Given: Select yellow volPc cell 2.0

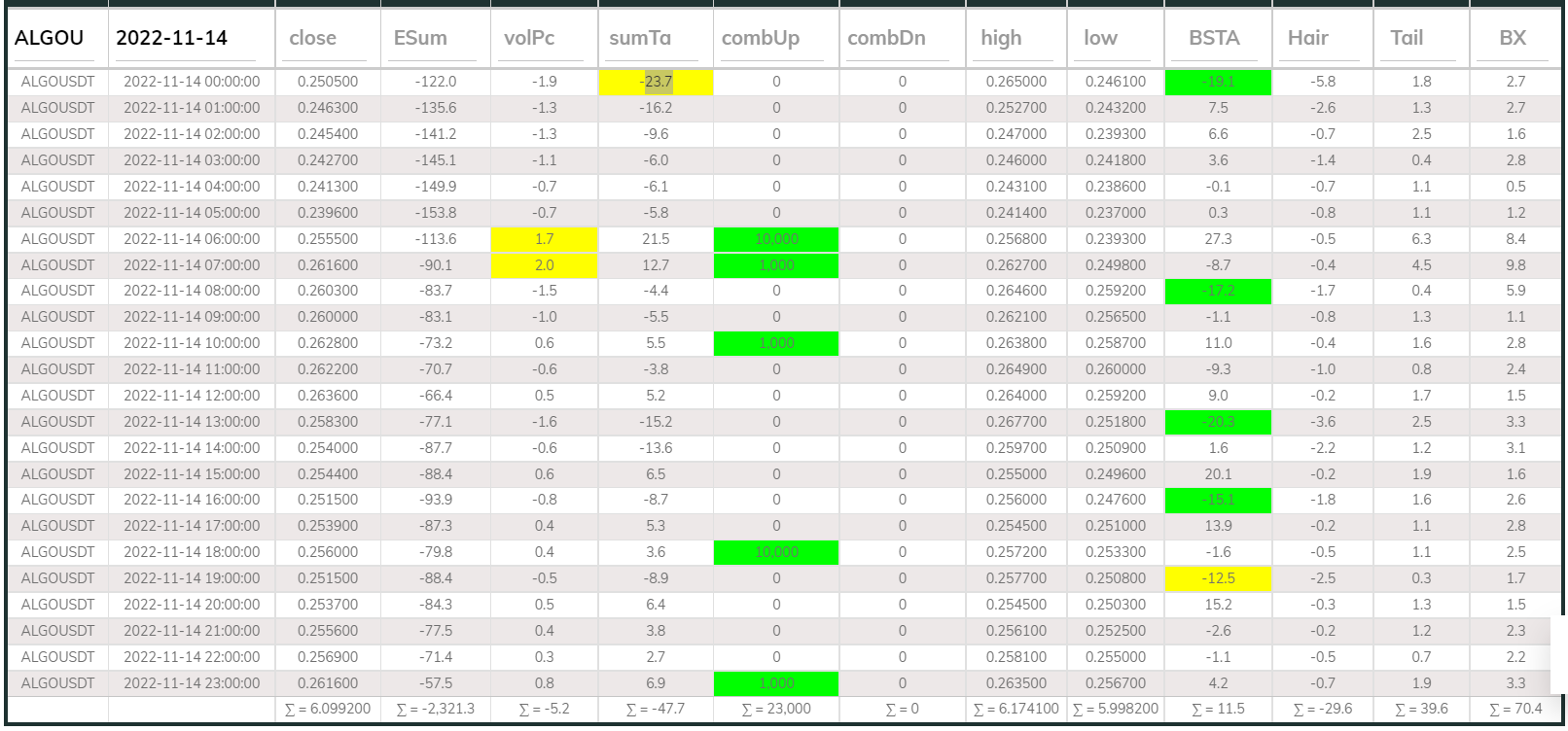Looking at the screenshot, I should [544, 265].
